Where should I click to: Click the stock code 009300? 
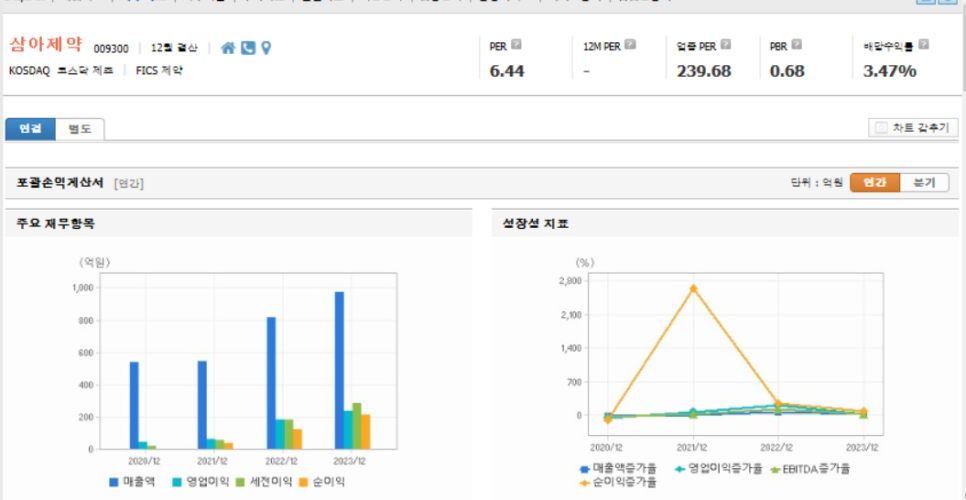pyautogui.click(x=112, y=48)
